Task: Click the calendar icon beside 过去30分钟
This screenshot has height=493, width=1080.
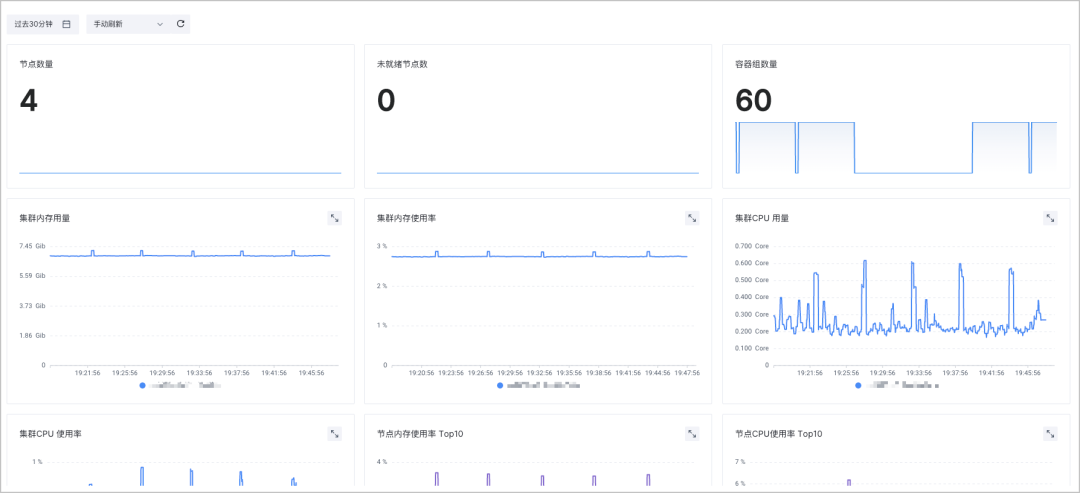Action: (67, 24)
